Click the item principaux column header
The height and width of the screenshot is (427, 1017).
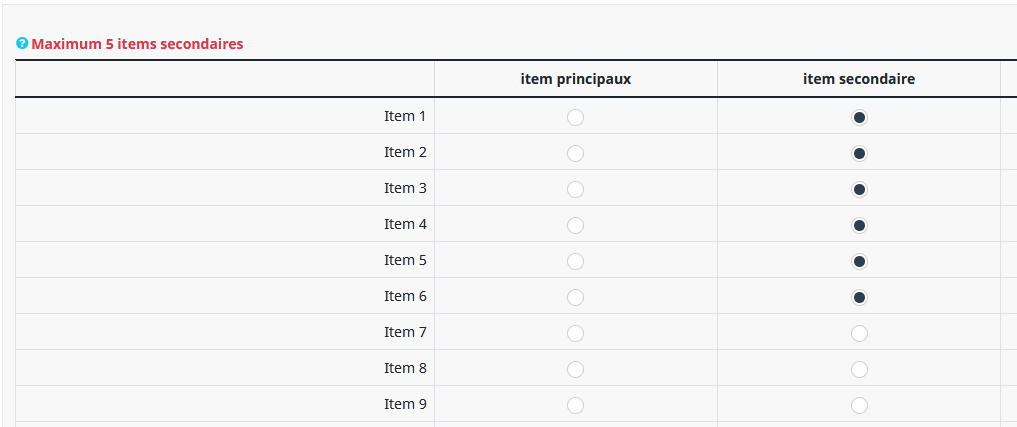575,79
